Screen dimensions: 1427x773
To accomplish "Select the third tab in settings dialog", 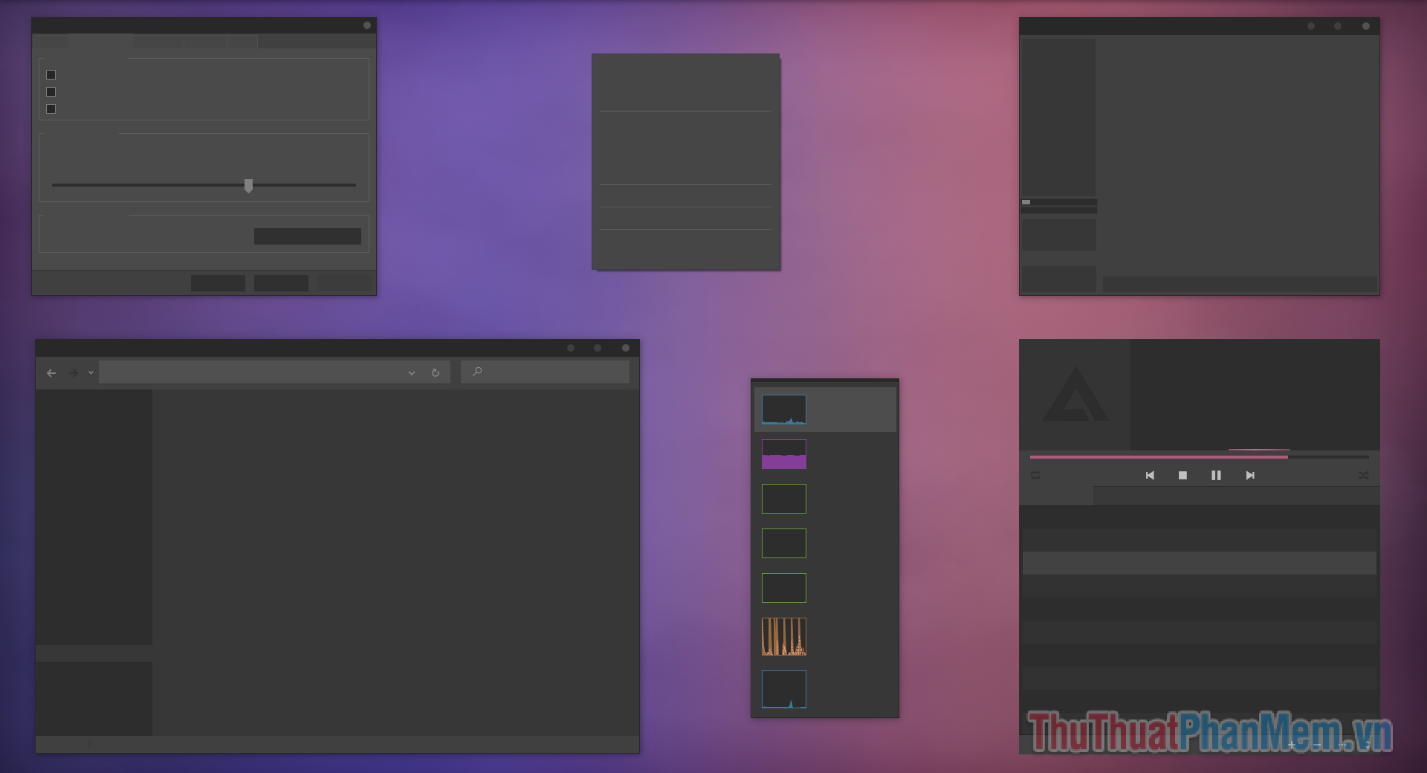I will click(x=157, y=42).
